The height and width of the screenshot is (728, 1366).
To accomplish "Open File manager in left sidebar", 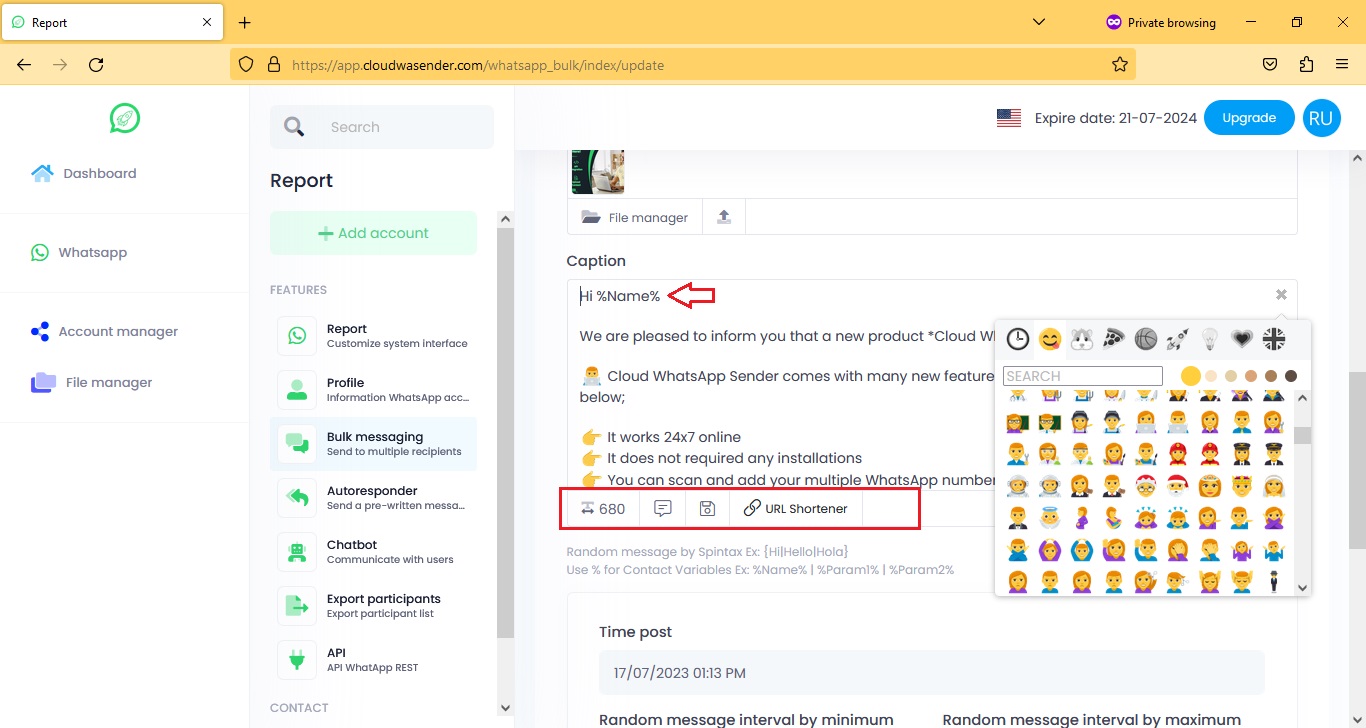I will 91,382.
